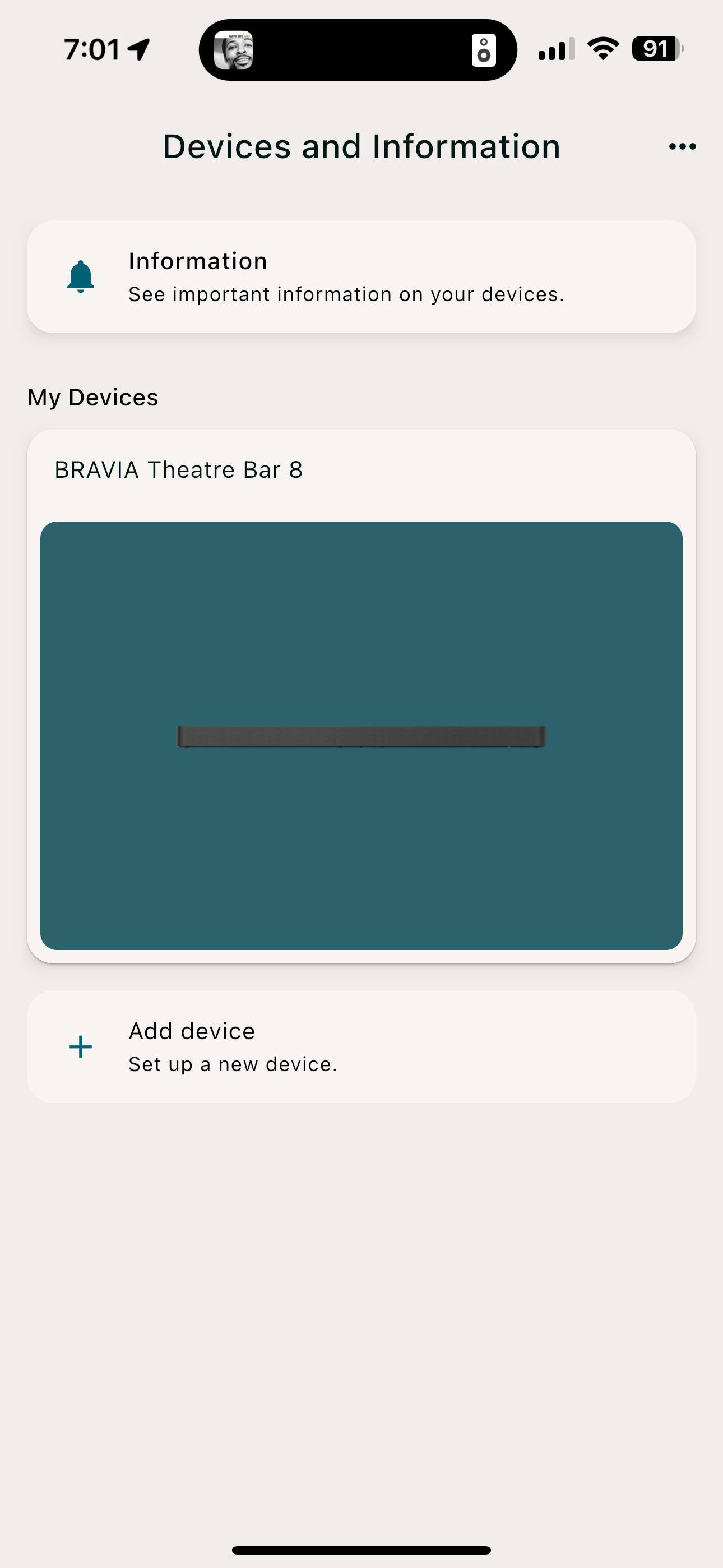Tap the home indicator bar

[361, 1549]
